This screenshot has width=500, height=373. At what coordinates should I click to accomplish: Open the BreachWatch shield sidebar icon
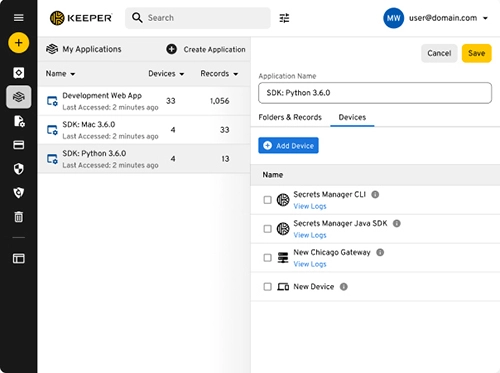(x=19, y=192)
